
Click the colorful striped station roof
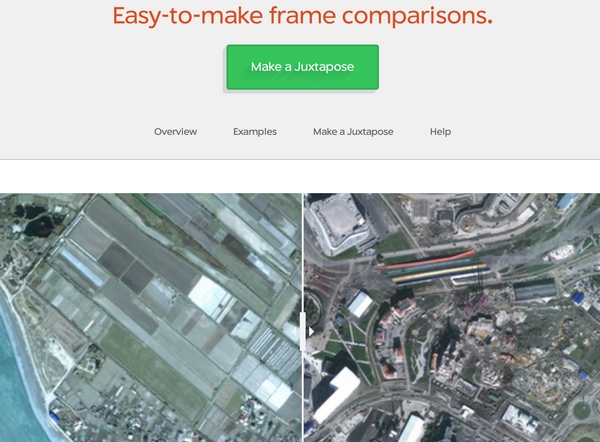point(434,266)
